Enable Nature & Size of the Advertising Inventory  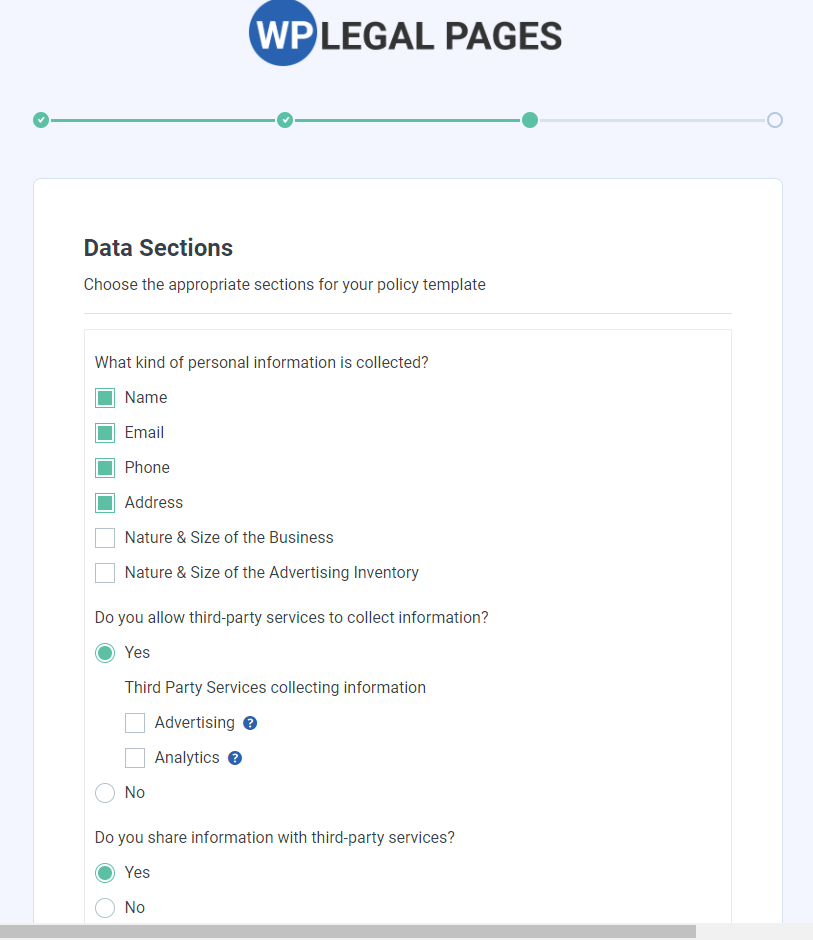pos(104,572)
